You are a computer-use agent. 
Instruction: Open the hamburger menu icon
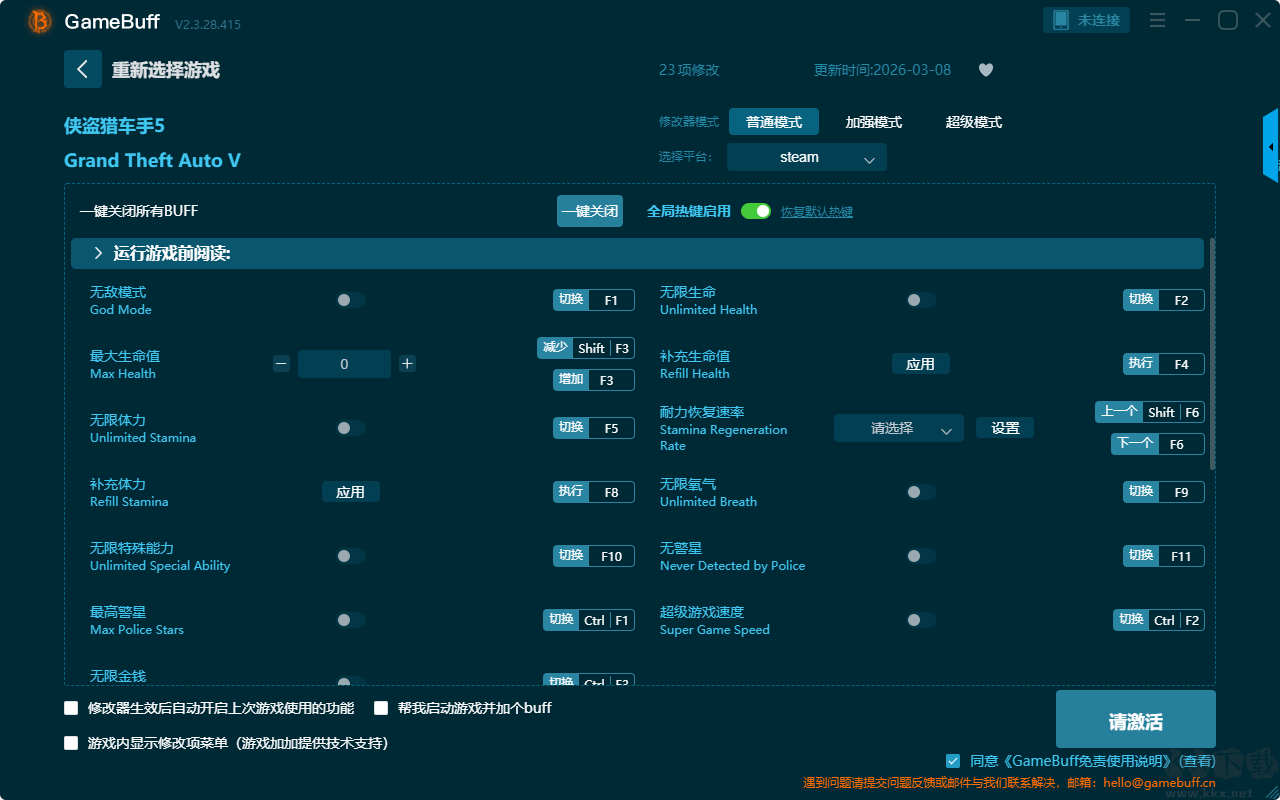click(x=1157, y=20)
